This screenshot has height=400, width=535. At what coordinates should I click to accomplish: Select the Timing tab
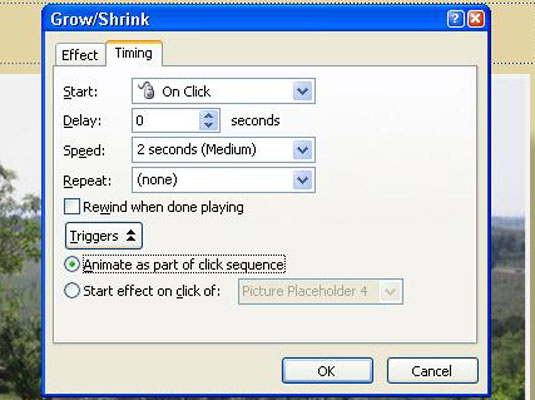(134, 53)
